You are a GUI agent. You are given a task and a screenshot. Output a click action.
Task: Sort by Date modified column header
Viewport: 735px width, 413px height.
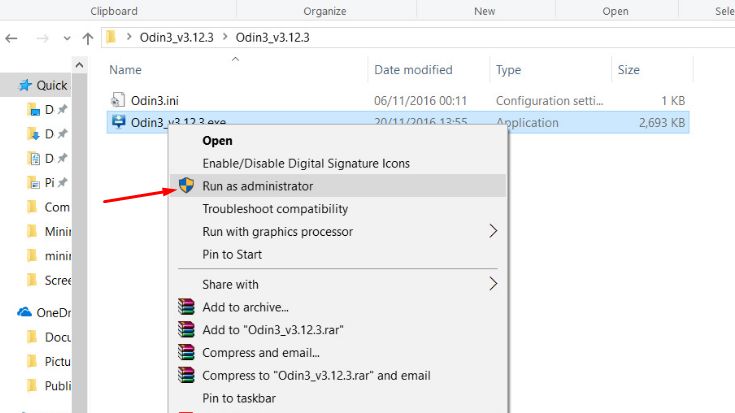point(413,70)
